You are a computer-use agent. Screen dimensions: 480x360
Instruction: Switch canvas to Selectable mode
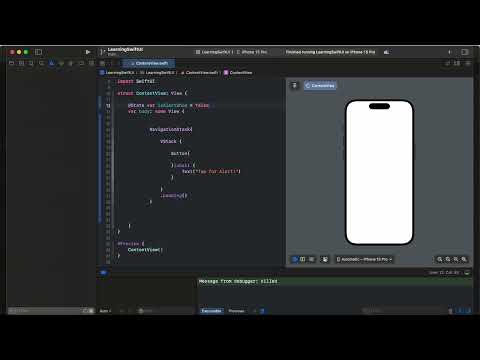coord(303,259)
